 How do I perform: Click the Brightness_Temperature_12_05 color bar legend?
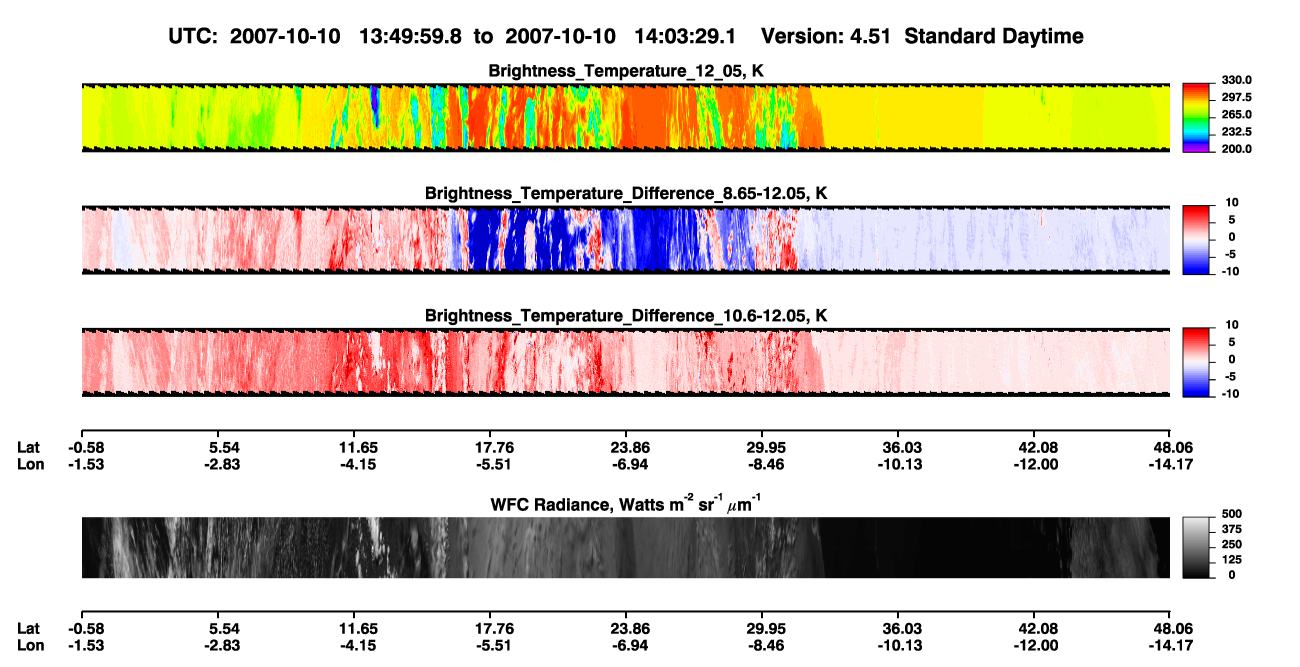pos(1195,118)
